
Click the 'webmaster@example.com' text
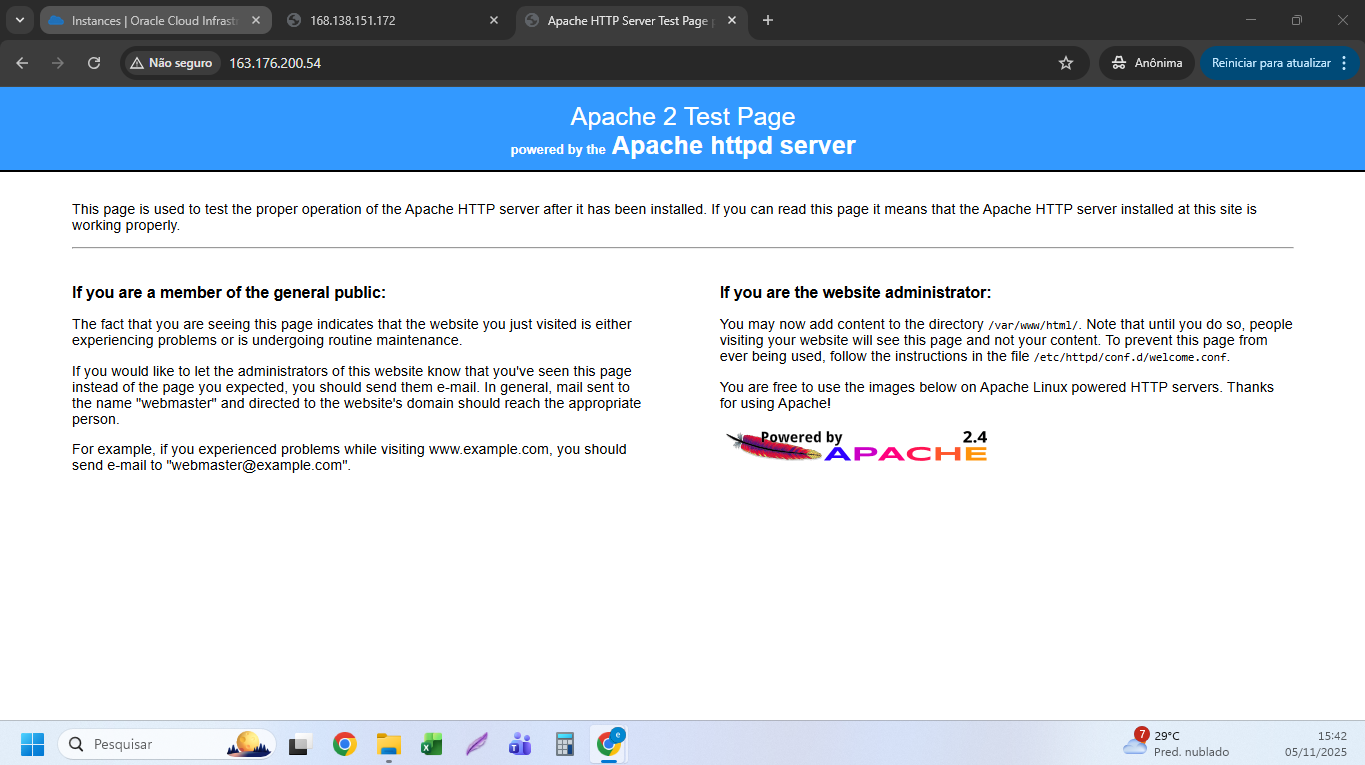[x=256, y=465]
